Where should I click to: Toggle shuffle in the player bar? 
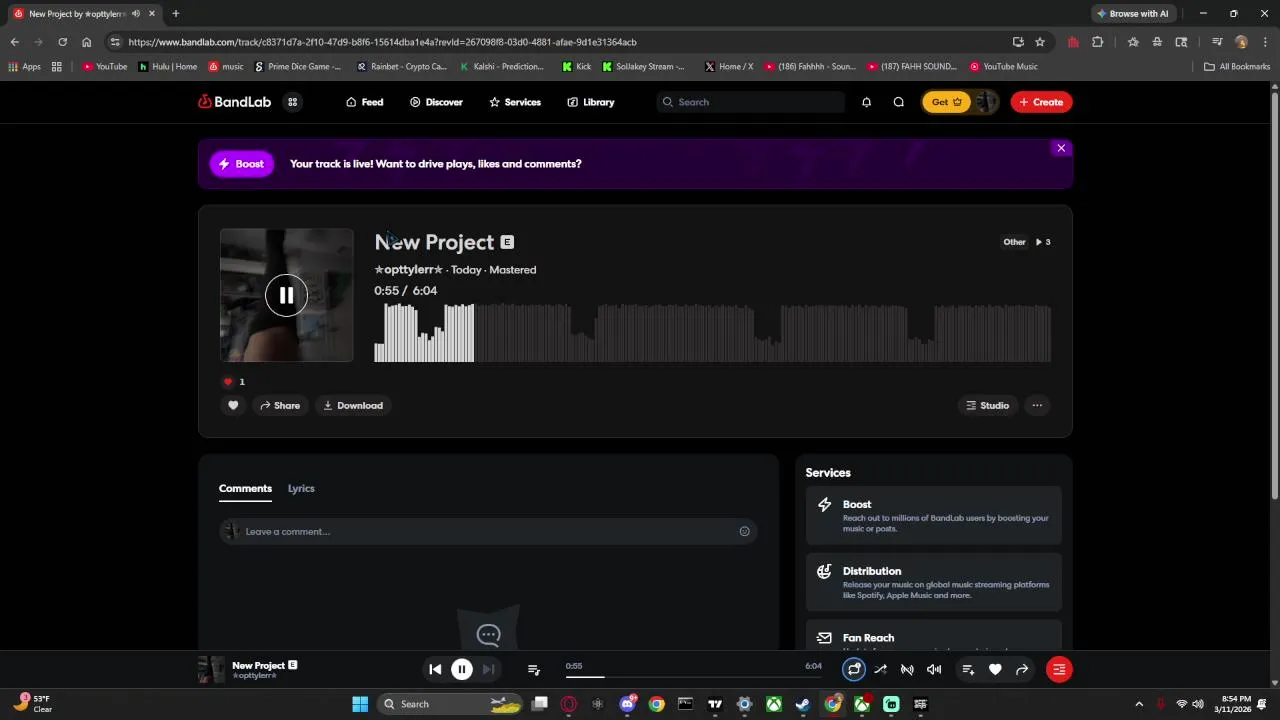880,669
